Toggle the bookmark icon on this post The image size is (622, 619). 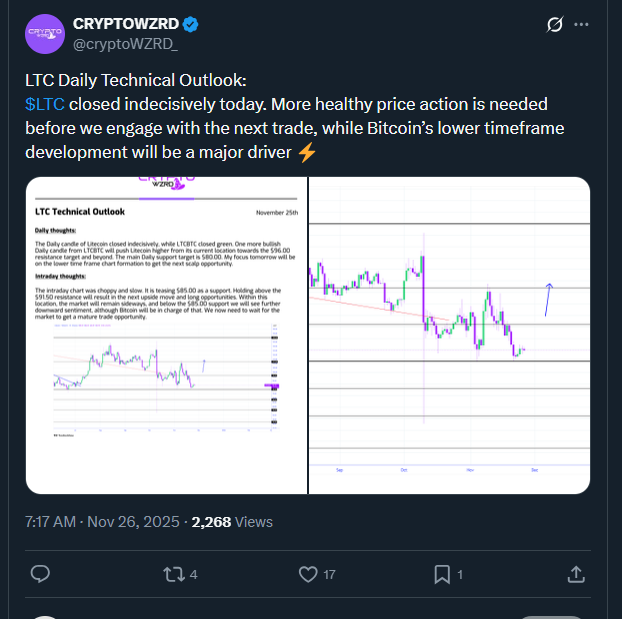(x=442, y=574)
